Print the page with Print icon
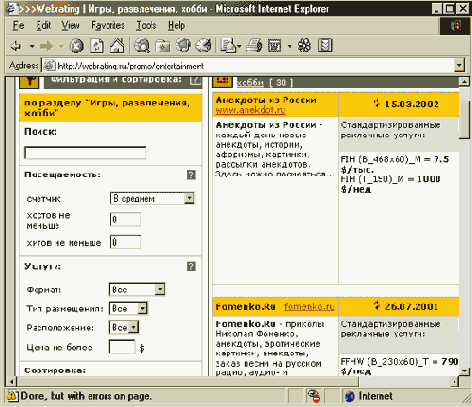 [254, 46]
